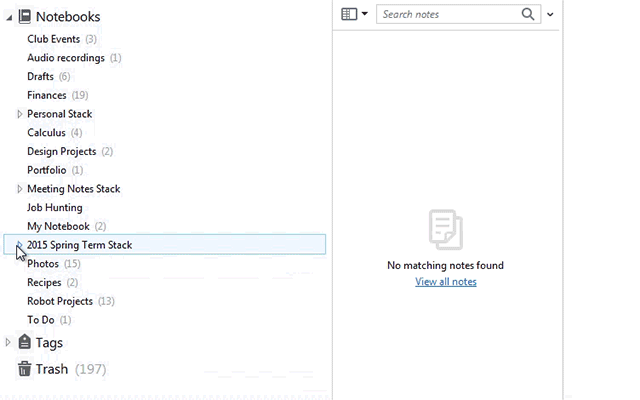This screenshot has width=640, height=400.
Task: Click the Tags icon in sidebar
Action: 25,343
